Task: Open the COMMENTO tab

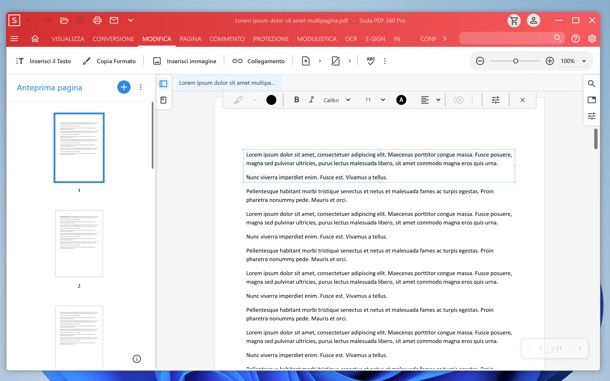Action: (227, 39)
